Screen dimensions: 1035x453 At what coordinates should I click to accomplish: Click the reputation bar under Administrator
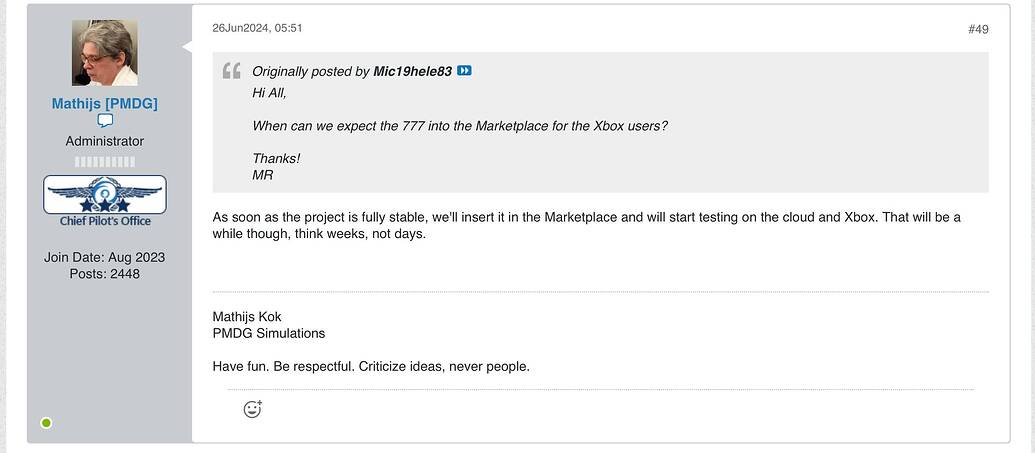tap(105, 161)
